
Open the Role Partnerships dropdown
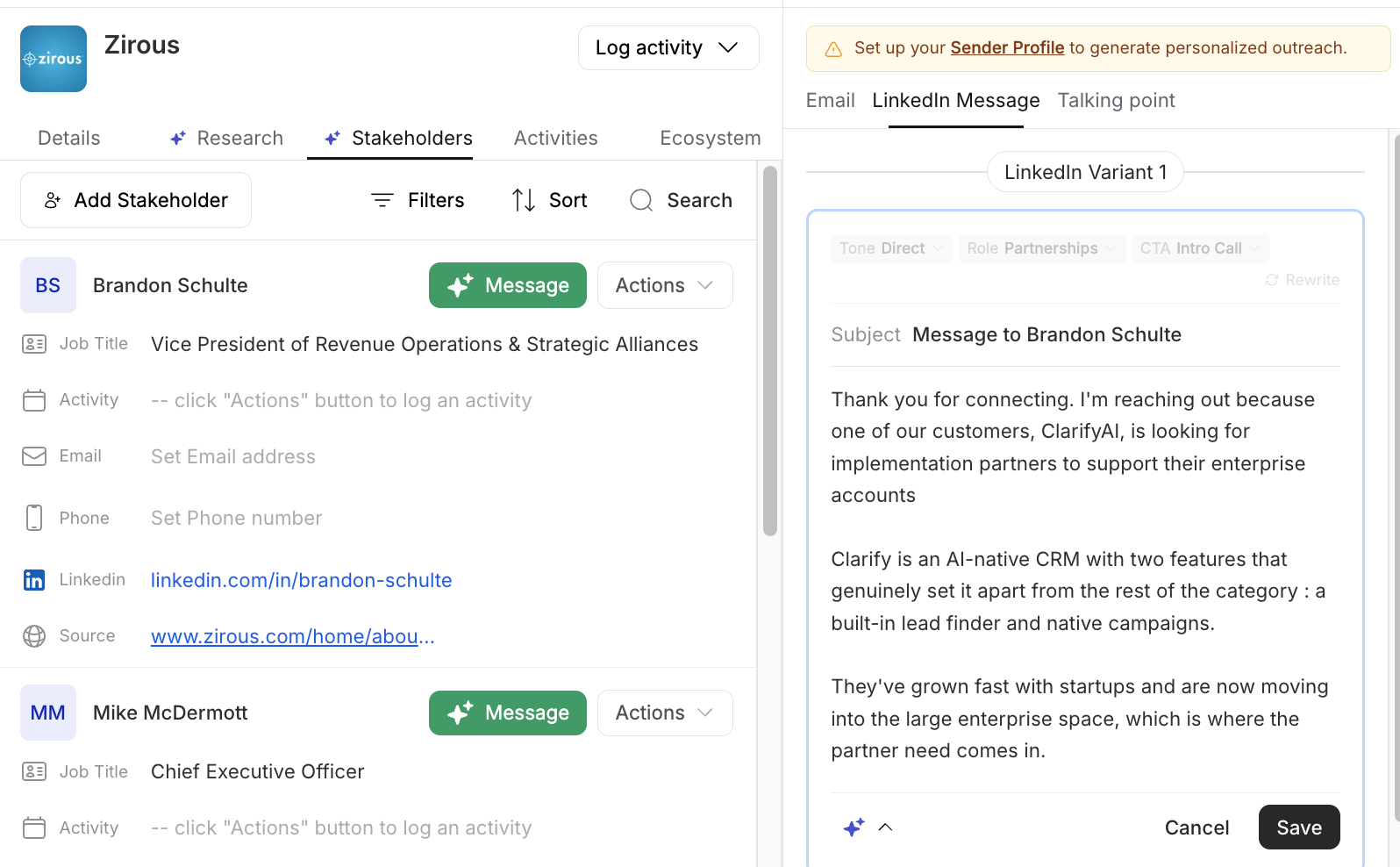1041,248
